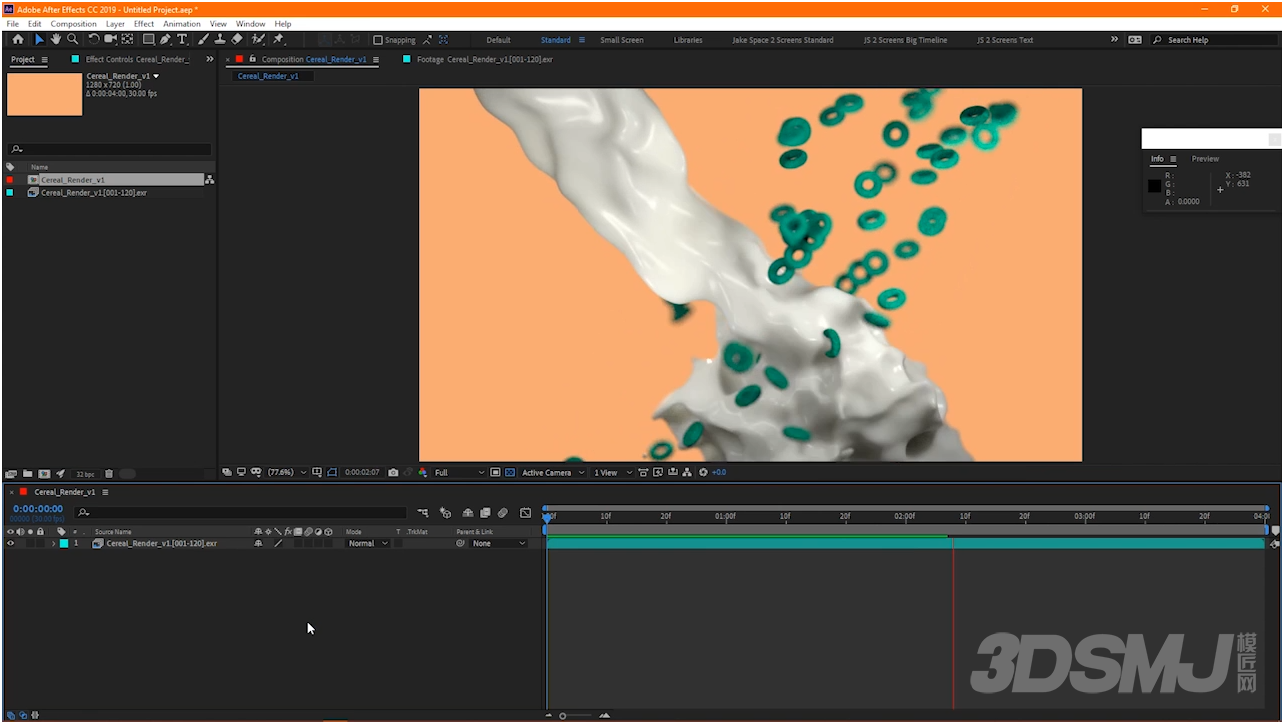Toggle Region of Interest in viewer
Screen dimensions: 1284x724
tap(495, 472)
